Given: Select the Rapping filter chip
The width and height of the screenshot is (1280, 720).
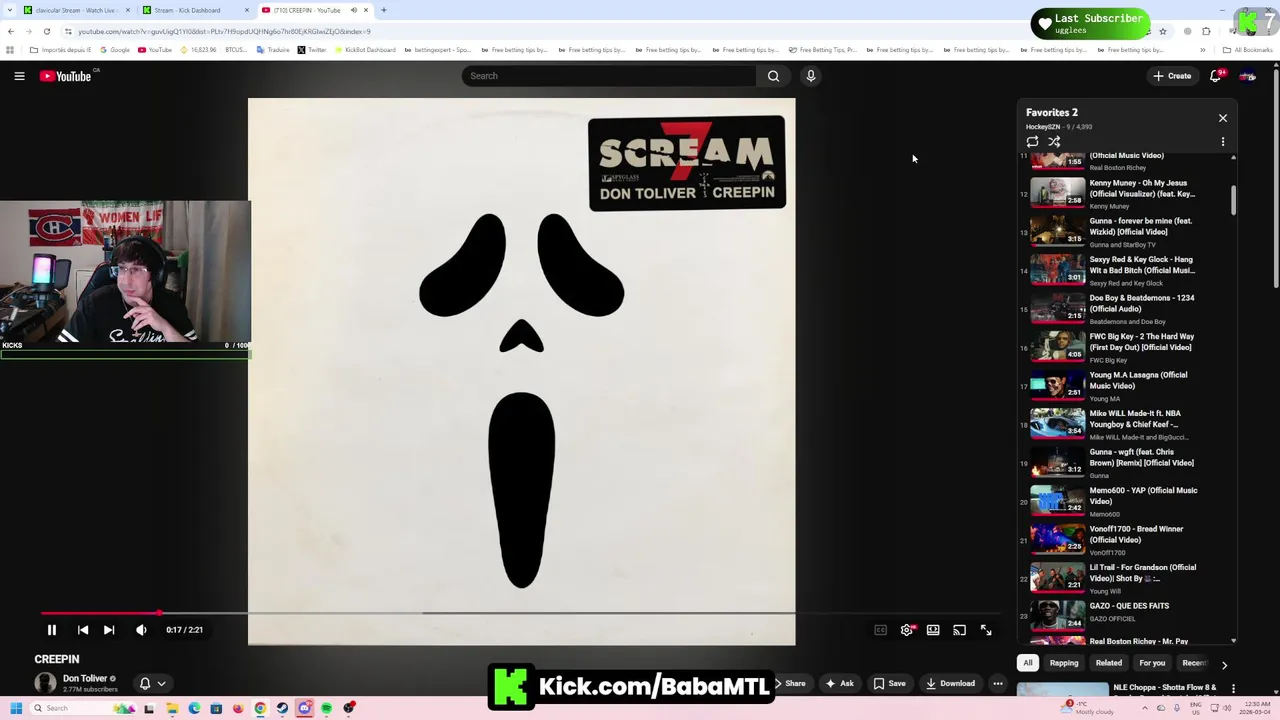Looking at the screenshot, I should pos(1064,663).
